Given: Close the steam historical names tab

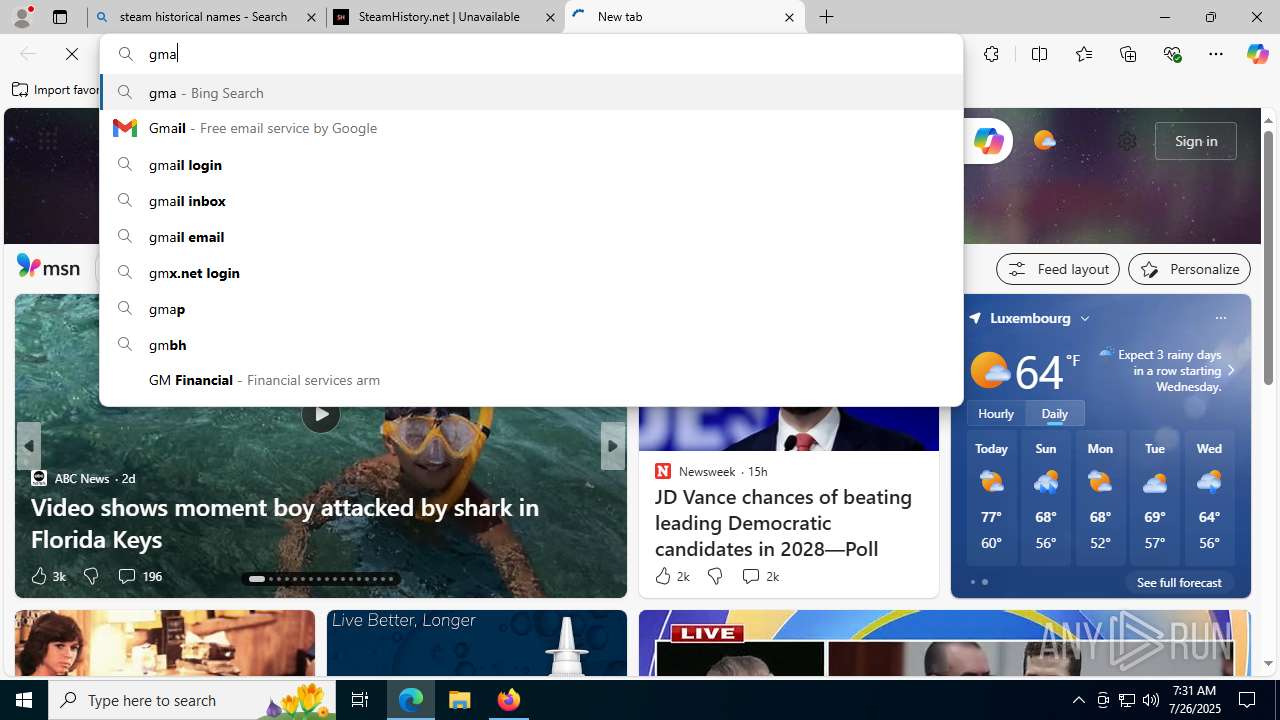Looking at the screenshot, I should pos(311,17).
